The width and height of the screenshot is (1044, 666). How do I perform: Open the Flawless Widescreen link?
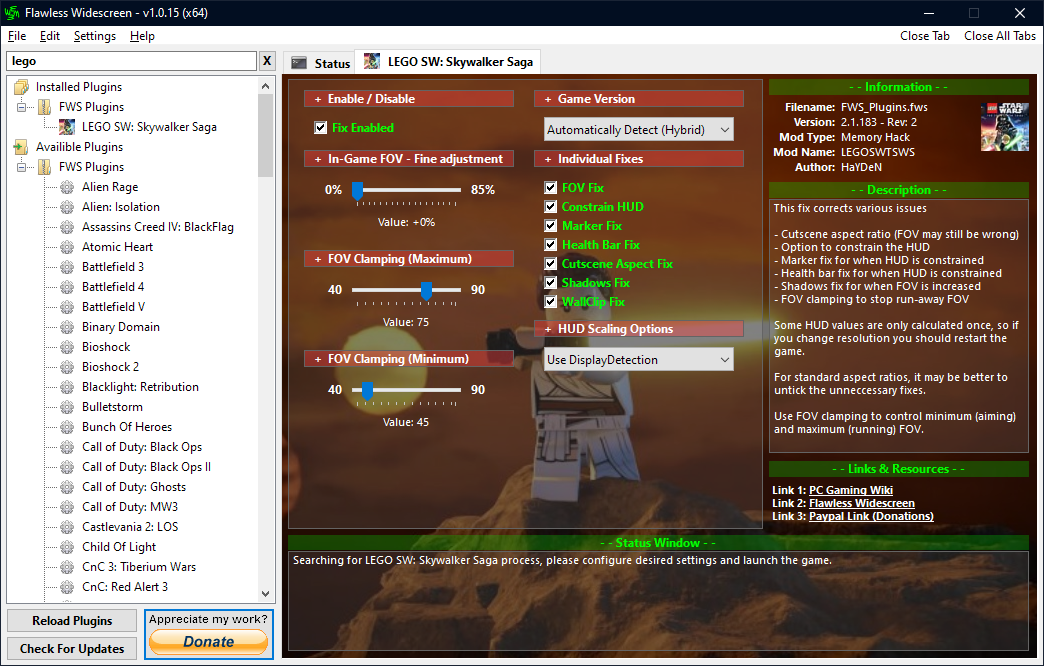point(862,503)
